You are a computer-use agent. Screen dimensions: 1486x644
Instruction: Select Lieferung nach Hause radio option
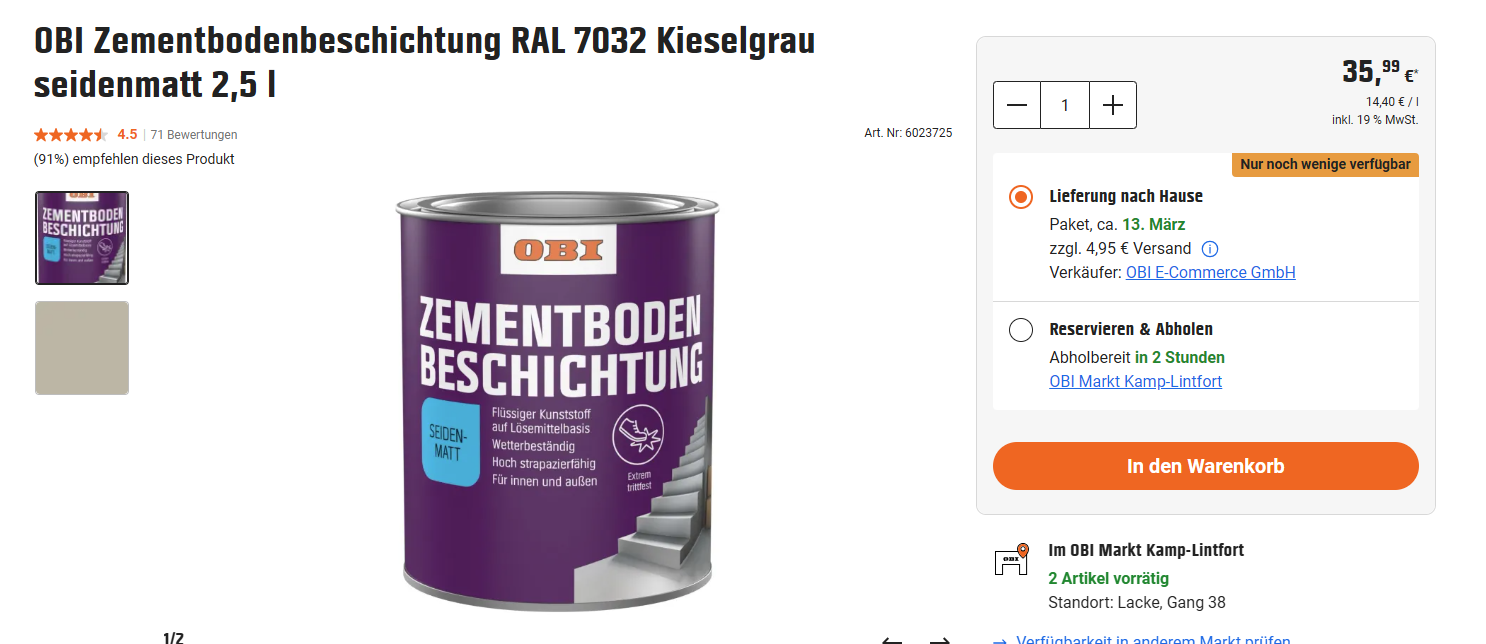(x=1021, y=197)
